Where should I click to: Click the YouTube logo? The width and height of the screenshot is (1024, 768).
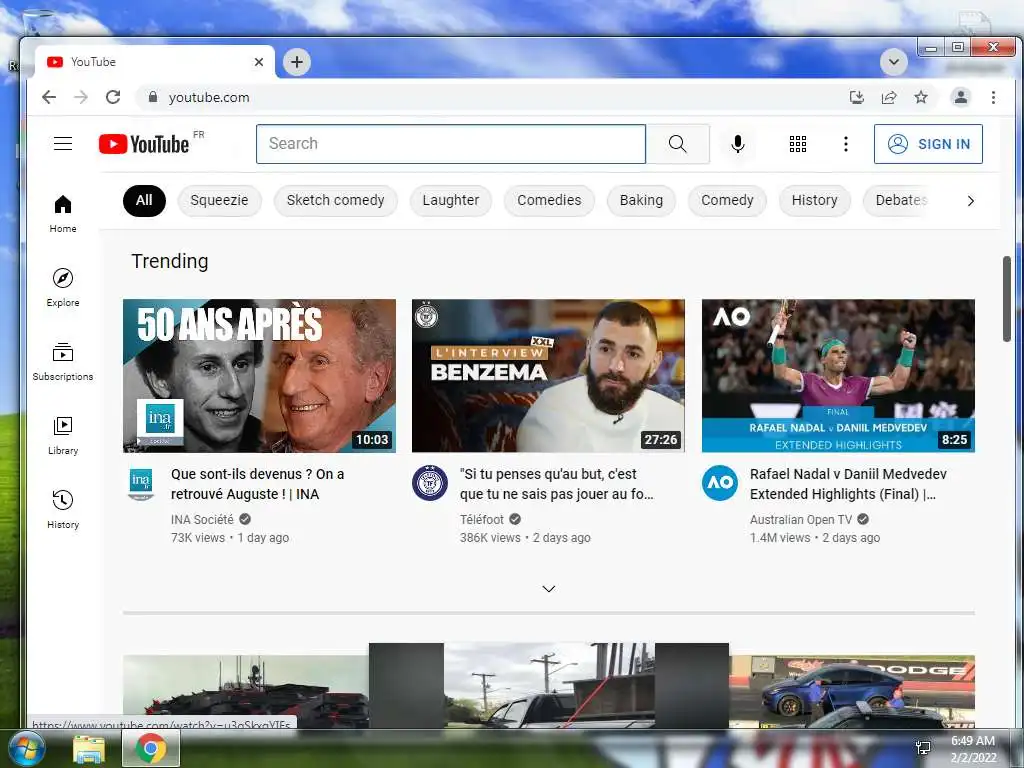pyautogui.click(x=144, y=144)
